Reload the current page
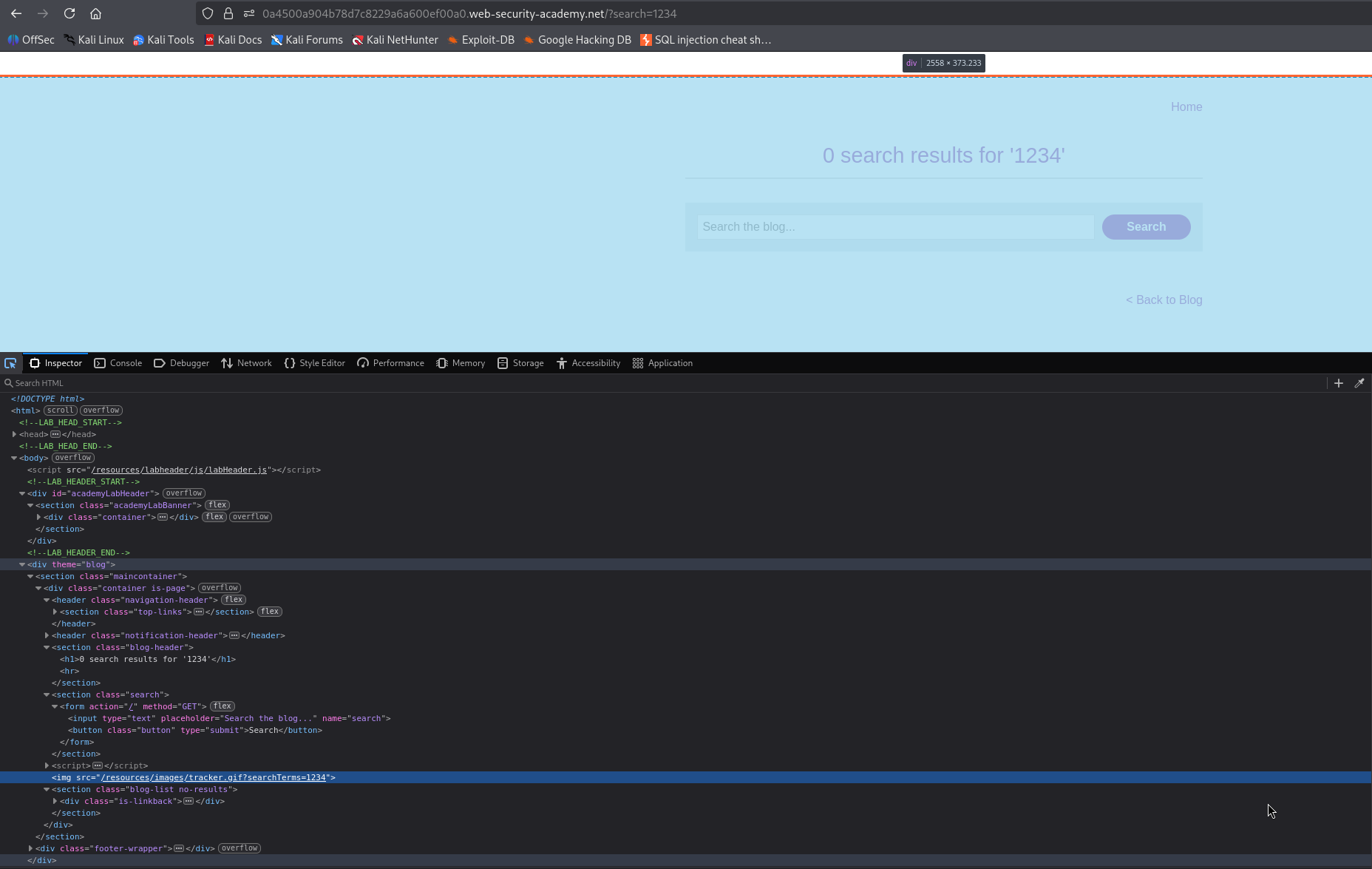 [69, 13]
